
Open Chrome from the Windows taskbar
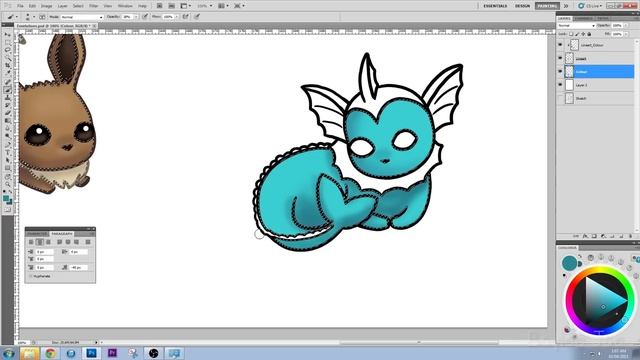click(x=51, y=353)
